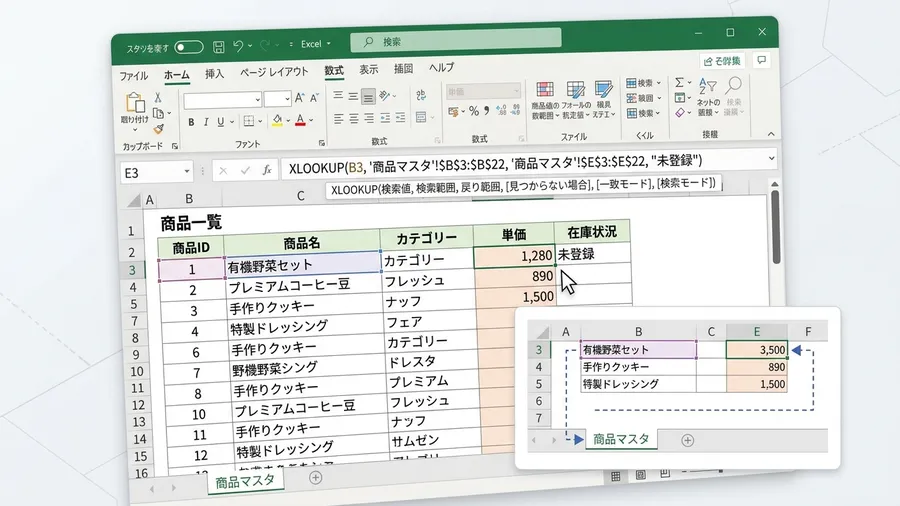Click the 検索 search box
Image resolution: width=900 pixels, height=506 pixels.
[456, 40]
